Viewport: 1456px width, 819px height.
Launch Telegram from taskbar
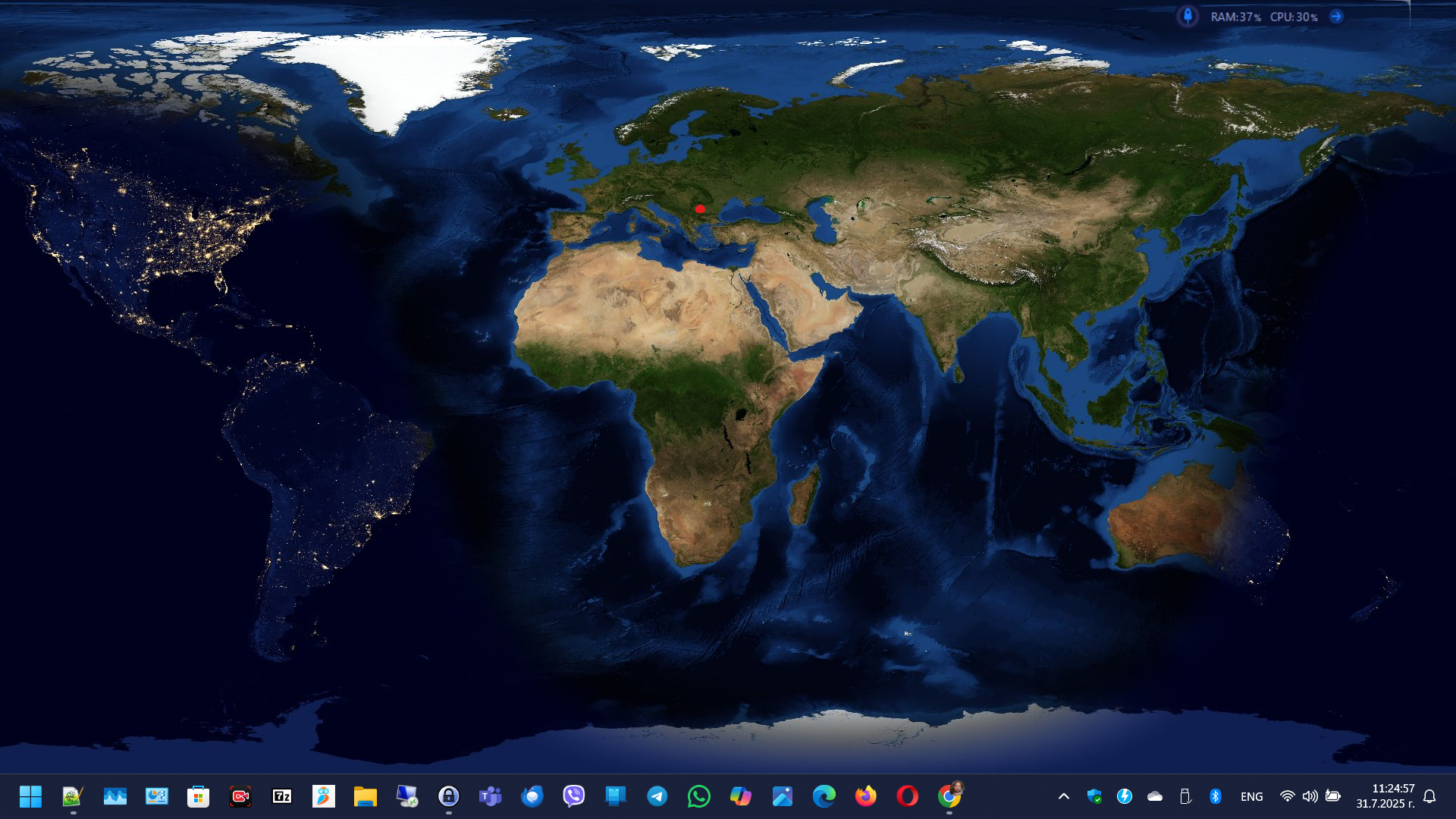click(x=657, y=796)
